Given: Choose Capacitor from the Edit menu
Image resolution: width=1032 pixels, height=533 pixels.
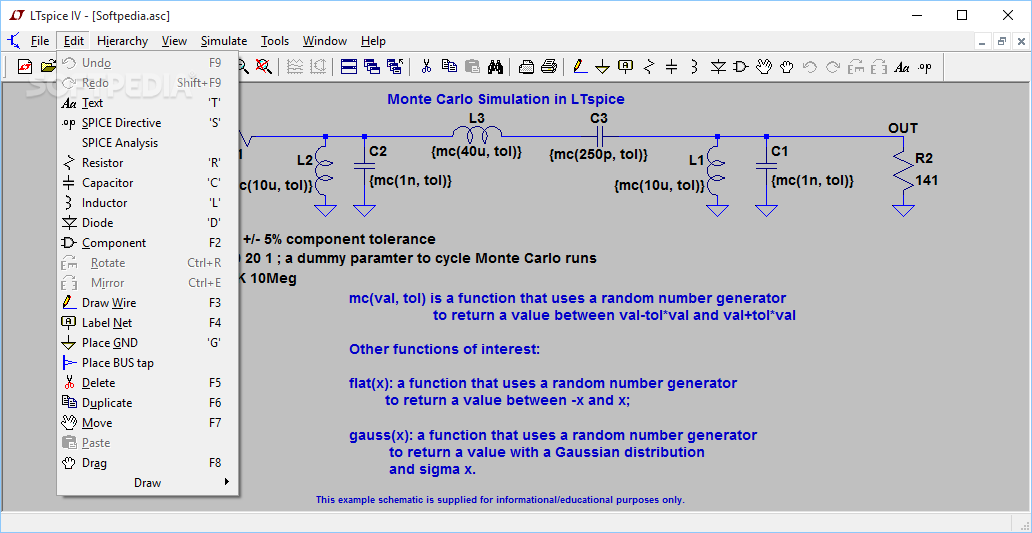Looking at the screenshot, I should coord(147,183).
